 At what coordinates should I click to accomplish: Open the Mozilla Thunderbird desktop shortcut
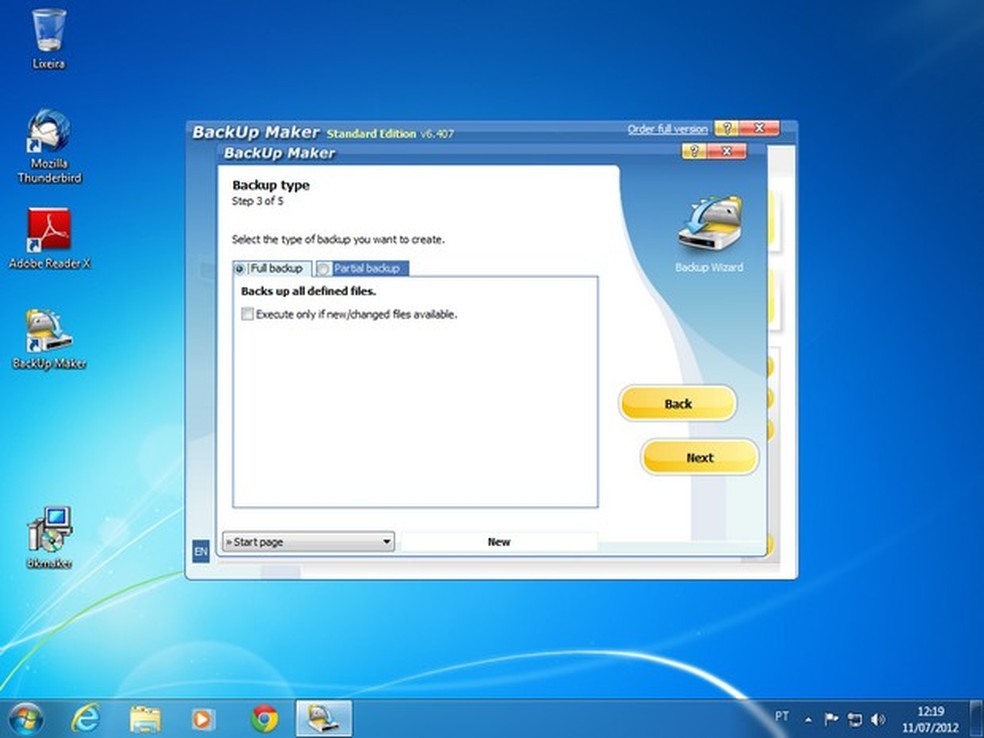(x=48, y=133)
